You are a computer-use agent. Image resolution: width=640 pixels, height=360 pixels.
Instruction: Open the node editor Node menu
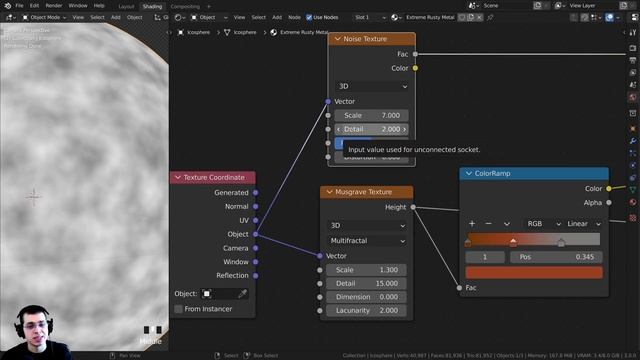click(x=294, y=18)
